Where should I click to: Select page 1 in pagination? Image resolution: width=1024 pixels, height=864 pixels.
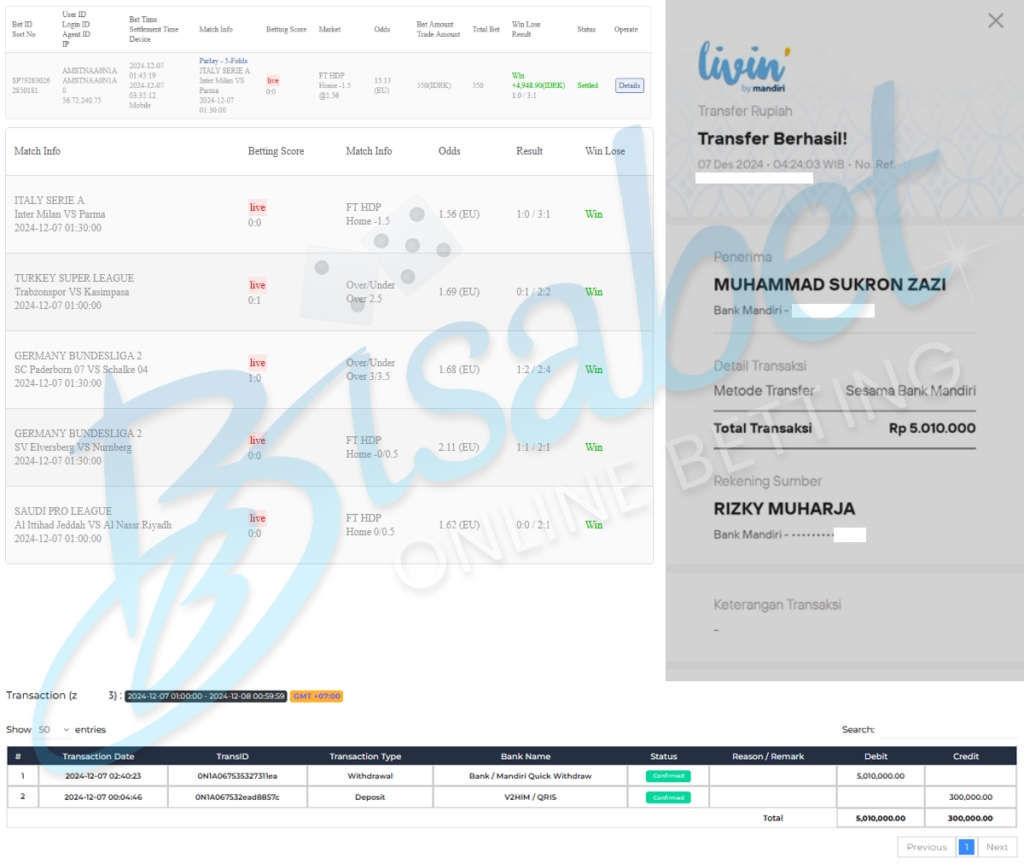coord(966,847)
